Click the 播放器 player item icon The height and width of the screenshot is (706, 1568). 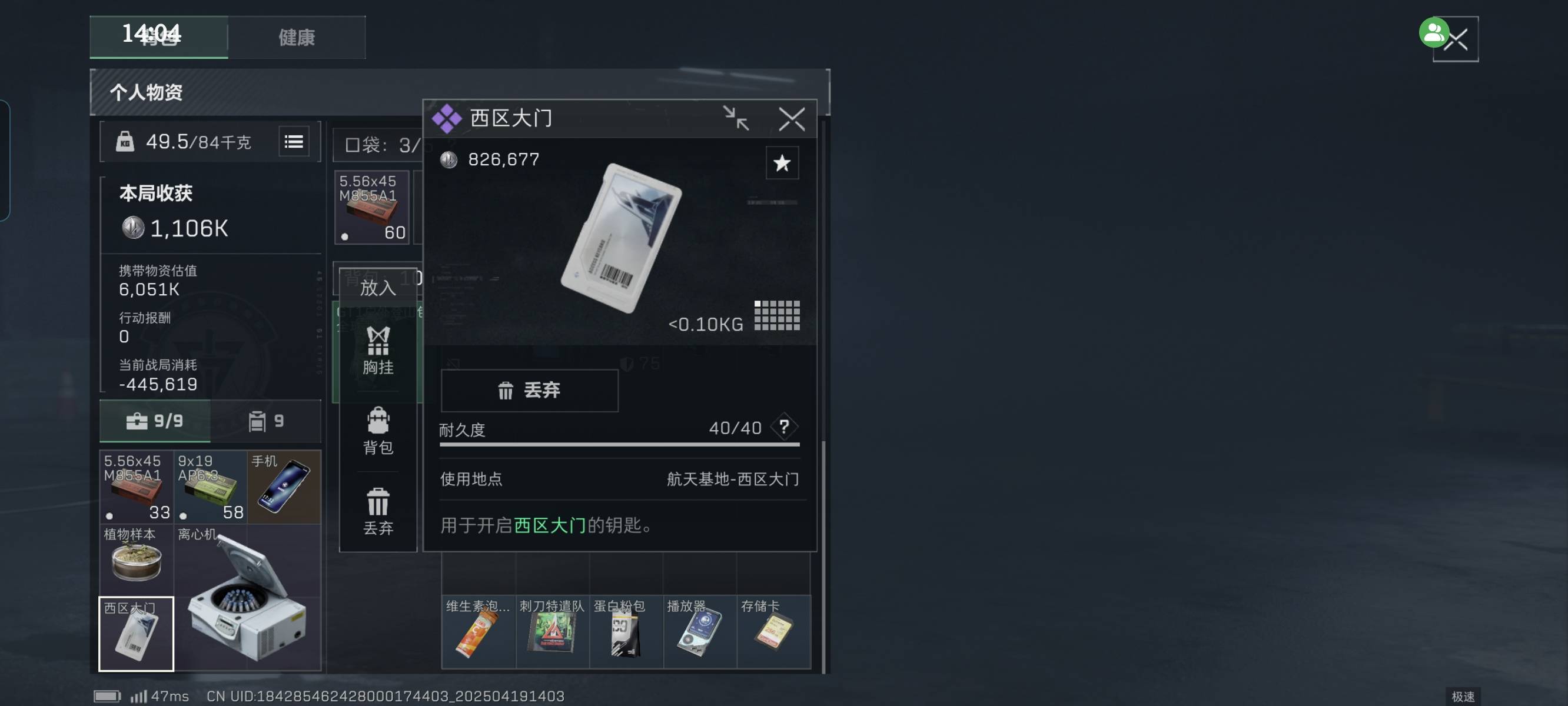coord(699,632)
